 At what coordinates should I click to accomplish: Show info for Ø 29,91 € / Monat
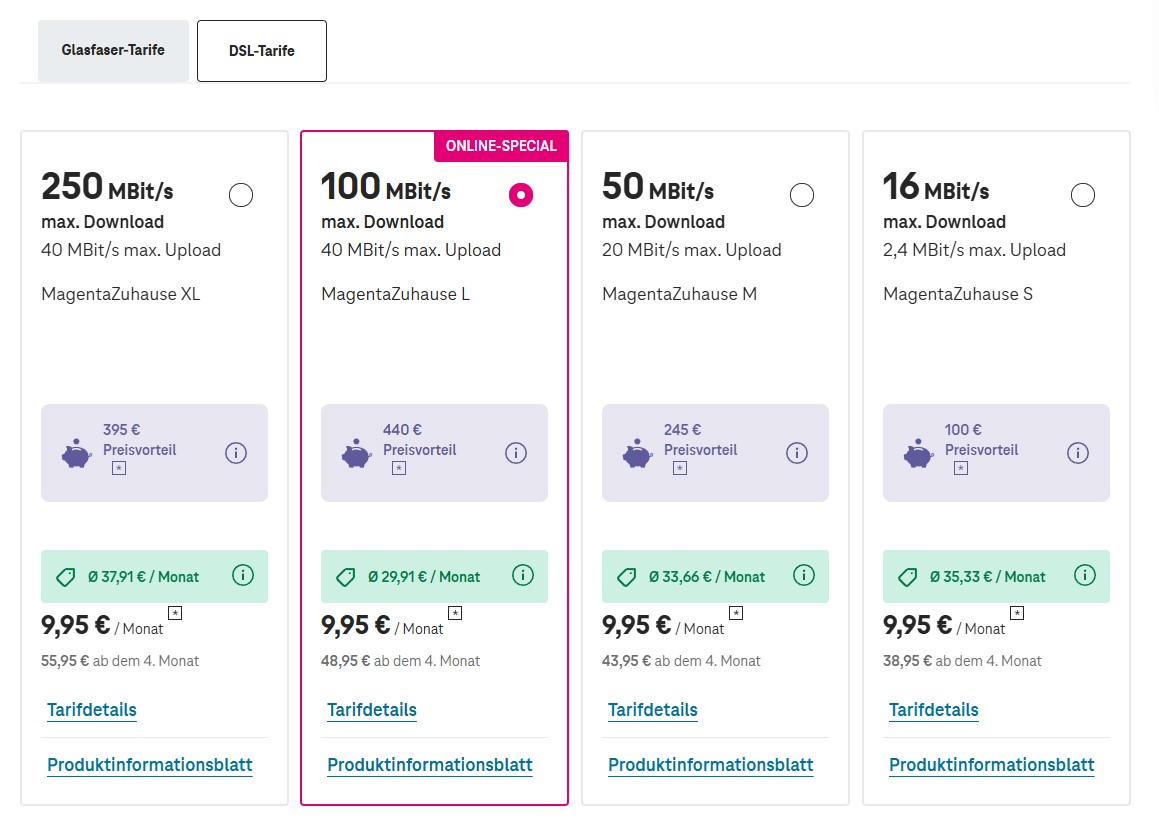coord(523,575)
